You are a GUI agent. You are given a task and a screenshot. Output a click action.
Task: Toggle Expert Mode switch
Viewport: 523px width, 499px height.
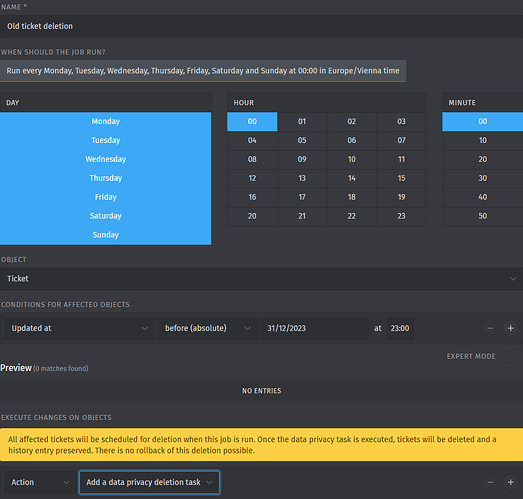[511, 356]
